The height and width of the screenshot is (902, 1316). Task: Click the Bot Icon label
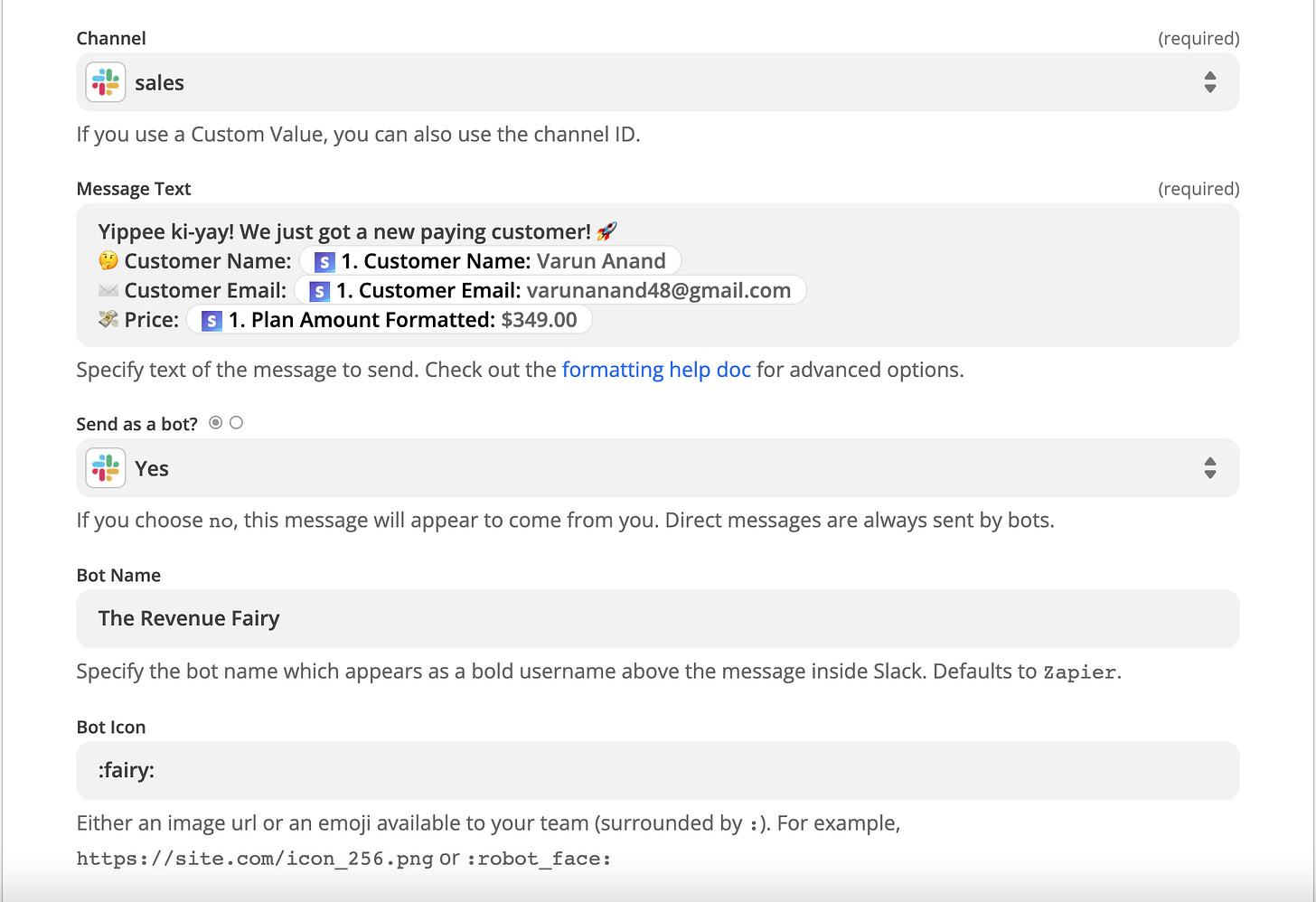tap(111, 728)
